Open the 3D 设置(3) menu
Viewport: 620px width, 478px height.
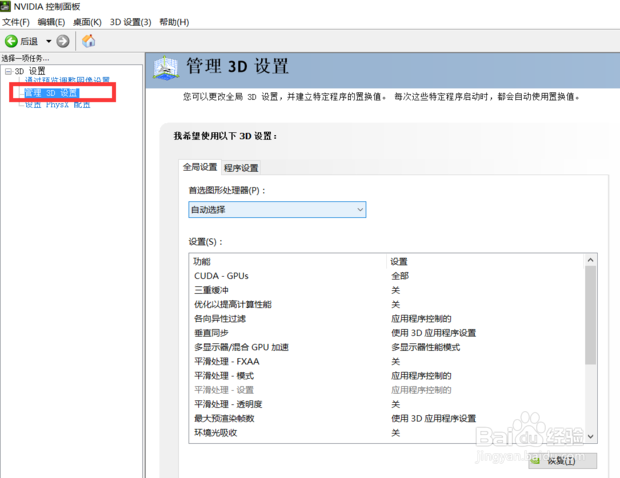click(x=130, y=22)
